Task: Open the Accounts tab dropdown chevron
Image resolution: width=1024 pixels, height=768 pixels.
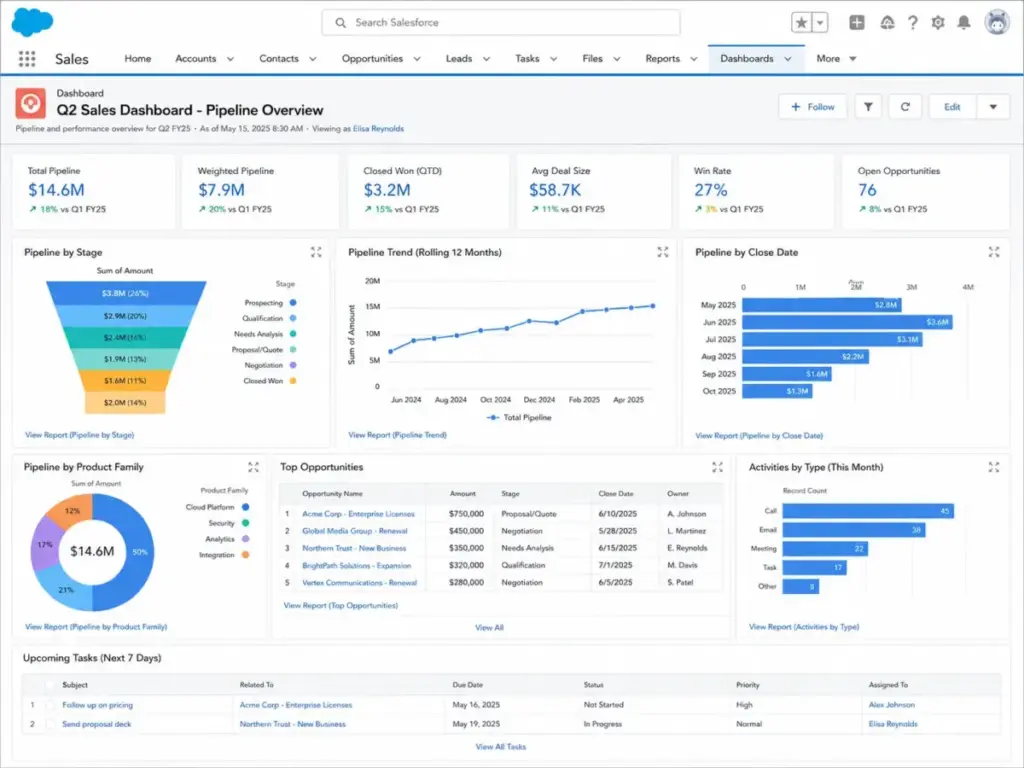Action: pyautogui.click(x=230, y=59)
